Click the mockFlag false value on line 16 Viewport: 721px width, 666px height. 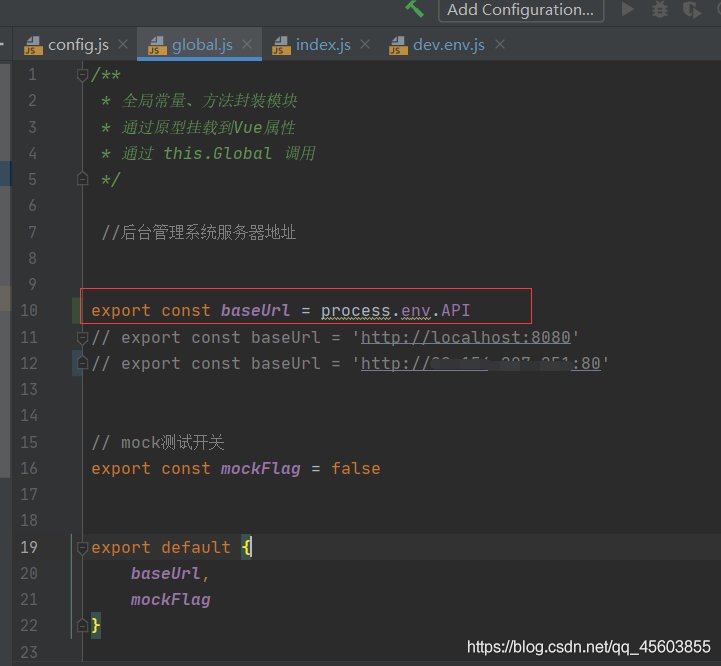[x=355, y=468]
